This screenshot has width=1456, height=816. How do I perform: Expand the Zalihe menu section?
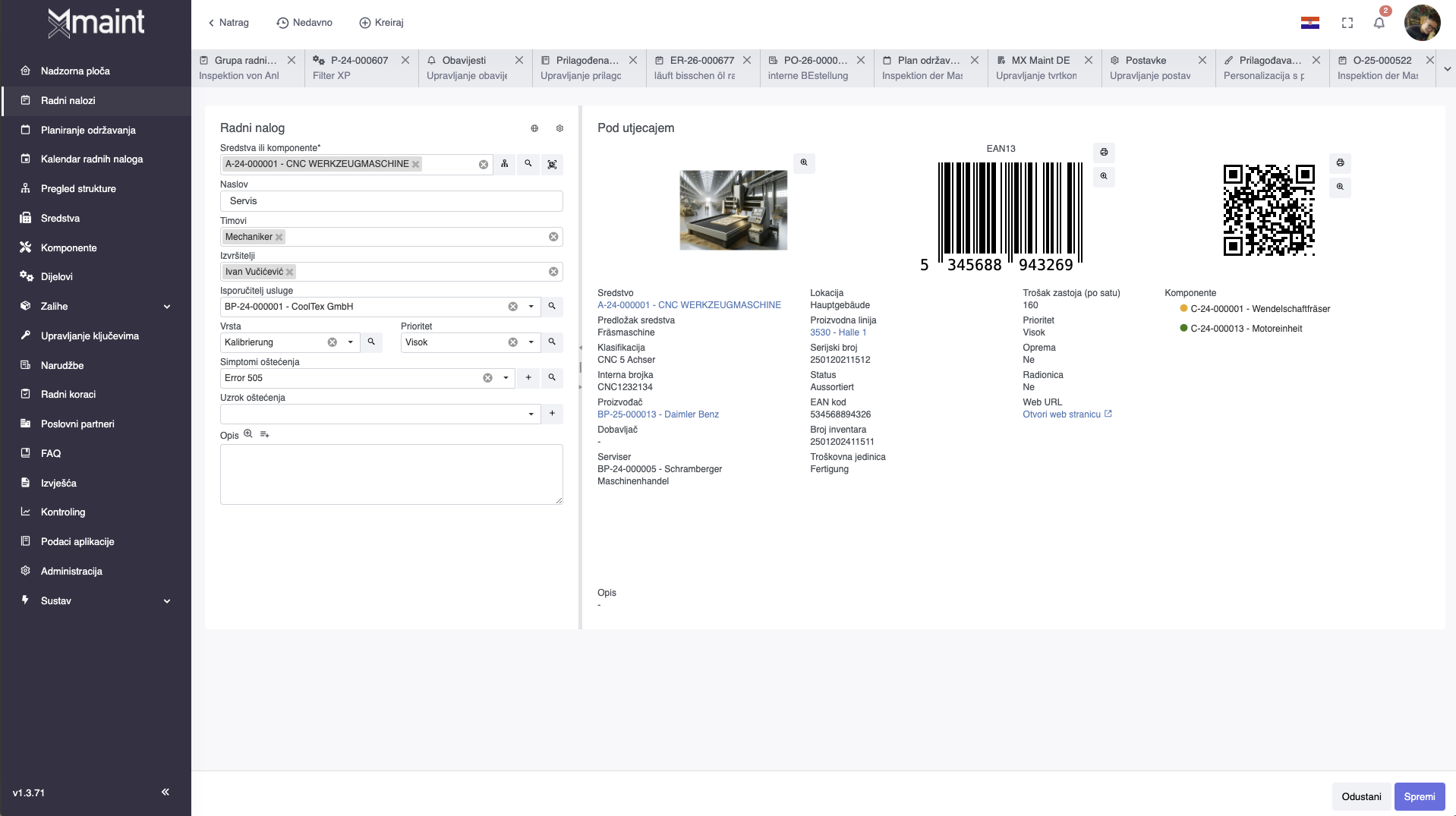point(167,307)
